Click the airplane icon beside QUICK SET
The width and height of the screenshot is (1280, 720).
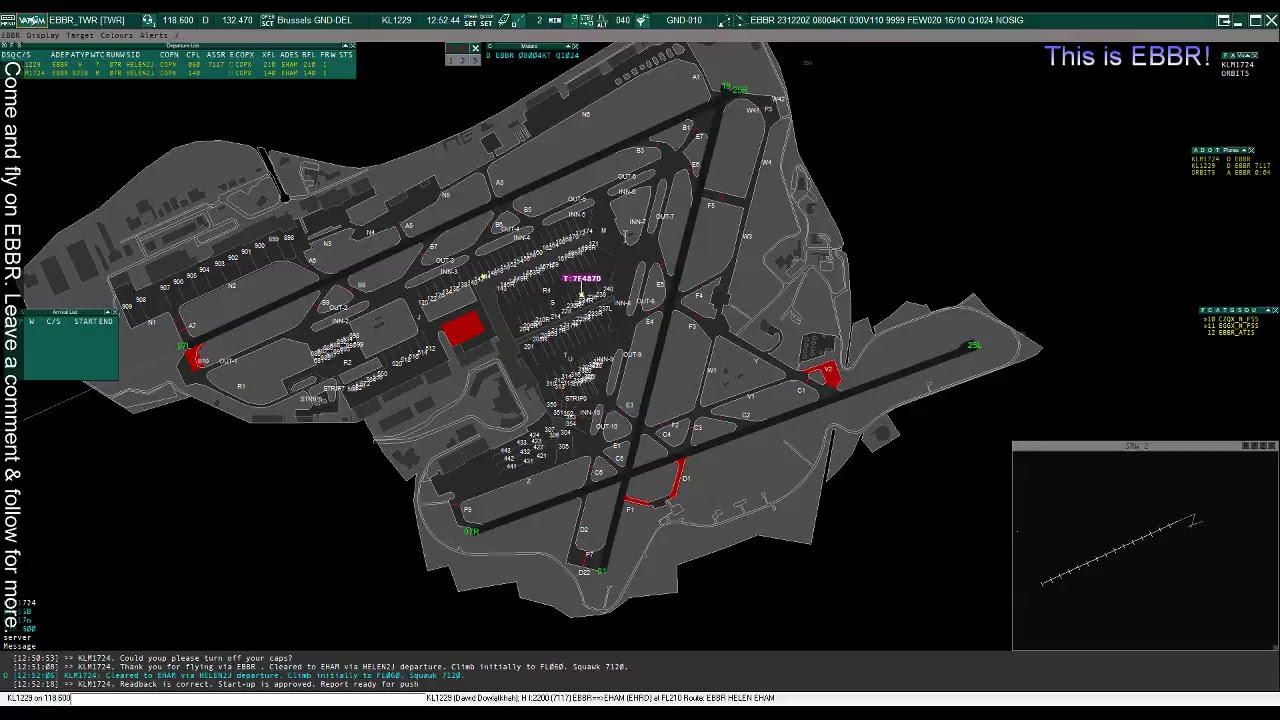pyautogui.click(x=504, y=20)
